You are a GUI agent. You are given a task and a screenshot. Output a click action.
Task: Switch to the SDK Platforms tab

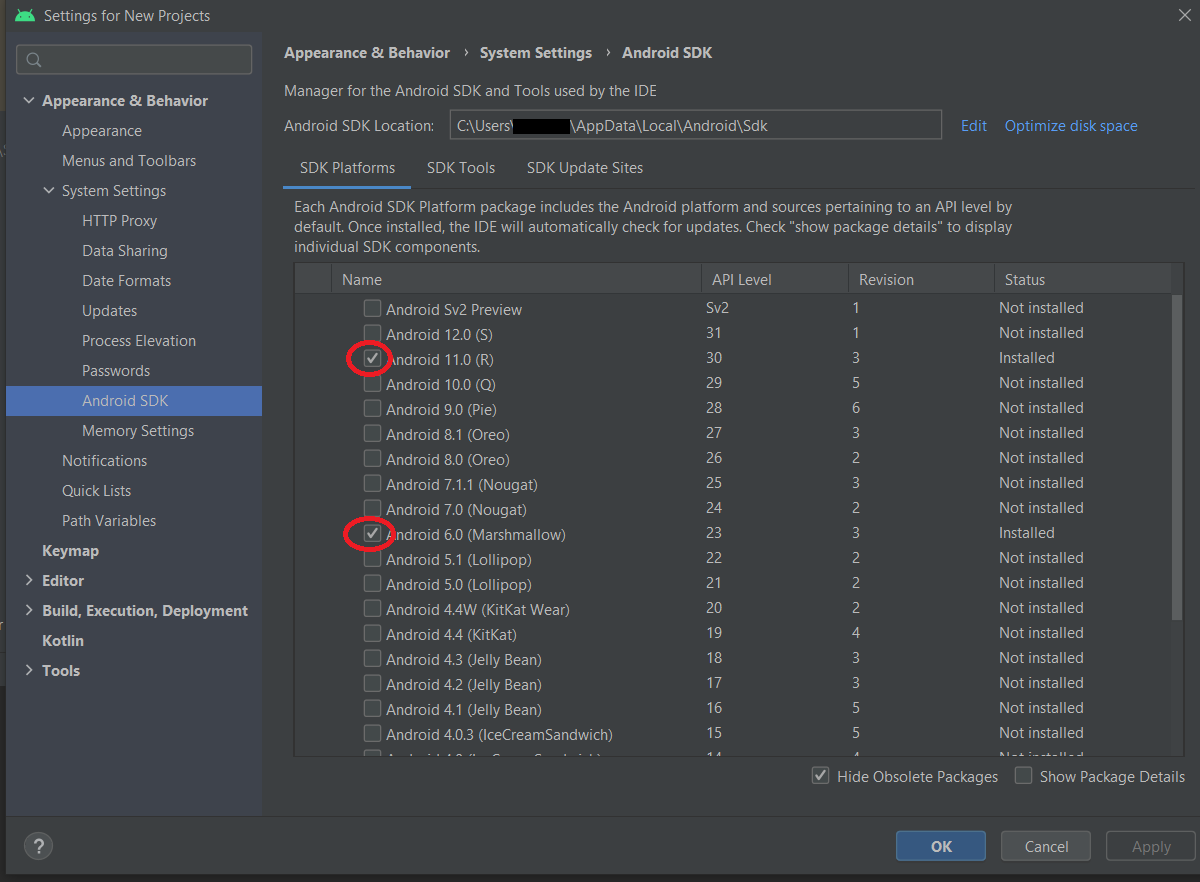[347, 168]
